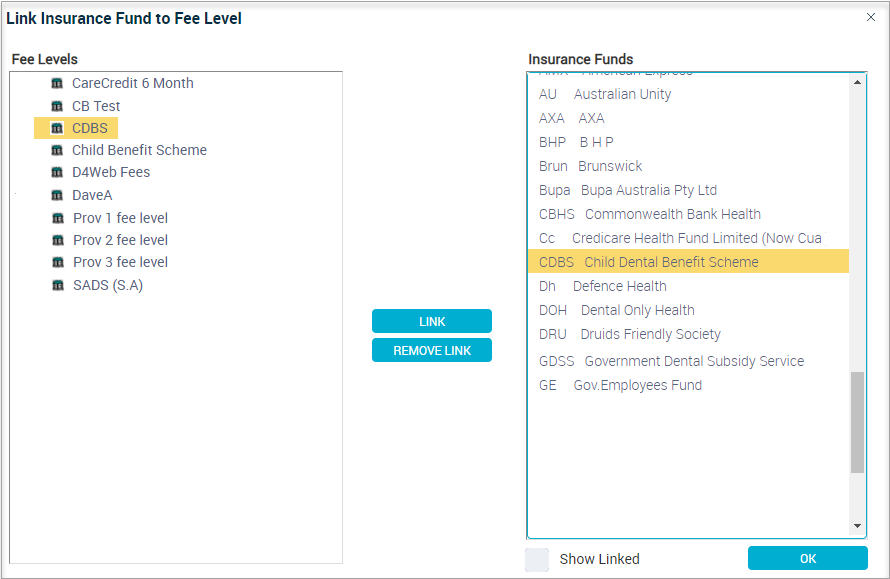
Task: Select Bupa Australia Pty Ltd fund
Action: [x=628, y=190]
